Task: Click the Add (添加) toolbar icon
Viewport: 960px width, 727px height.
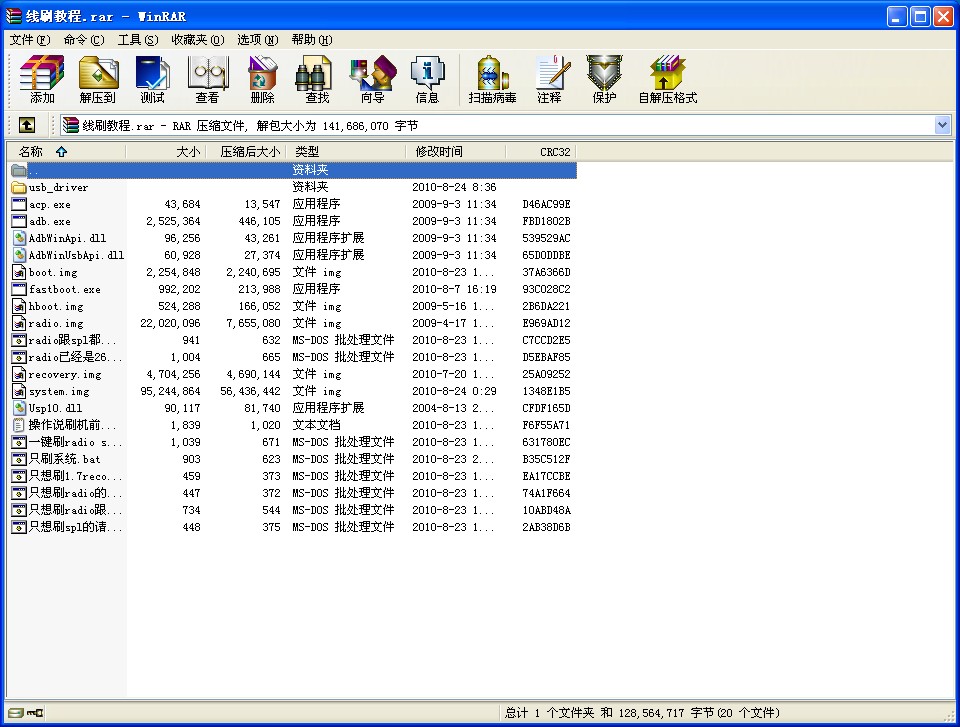Action: [x=42, y=80]
